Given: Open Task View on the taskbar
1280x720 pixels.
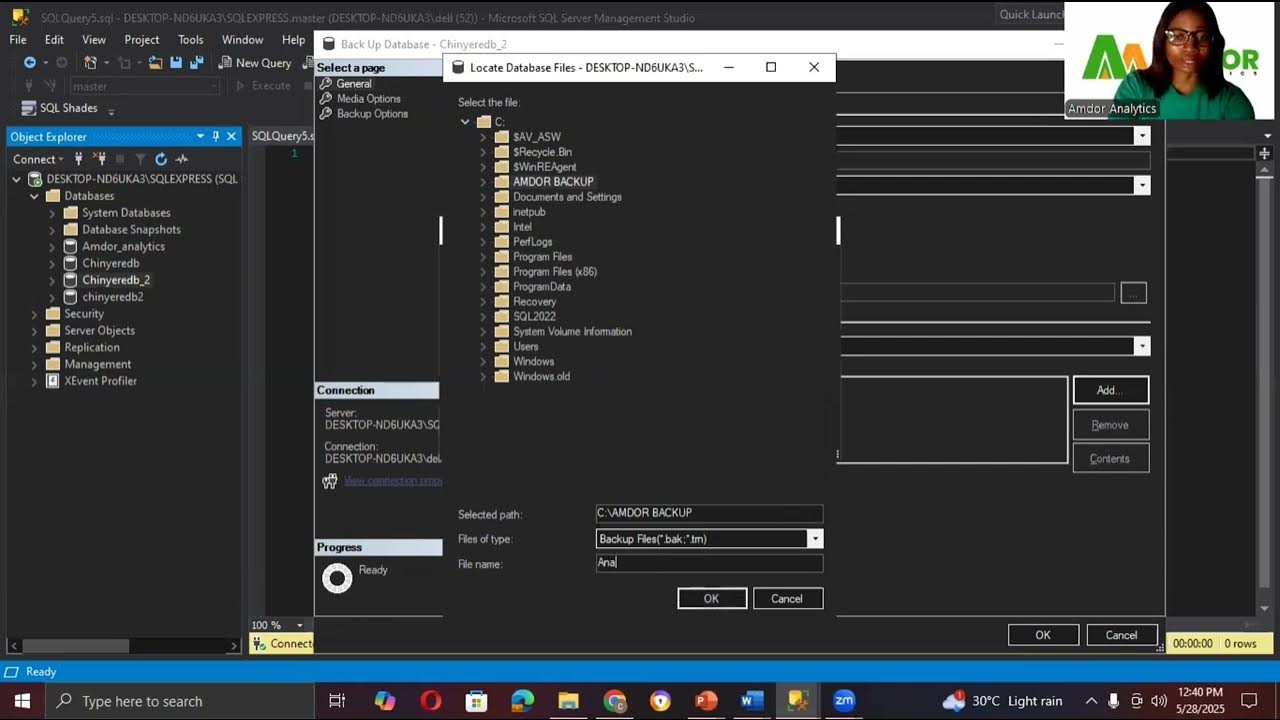Looking at the screenshot, I should coord(337,701).
